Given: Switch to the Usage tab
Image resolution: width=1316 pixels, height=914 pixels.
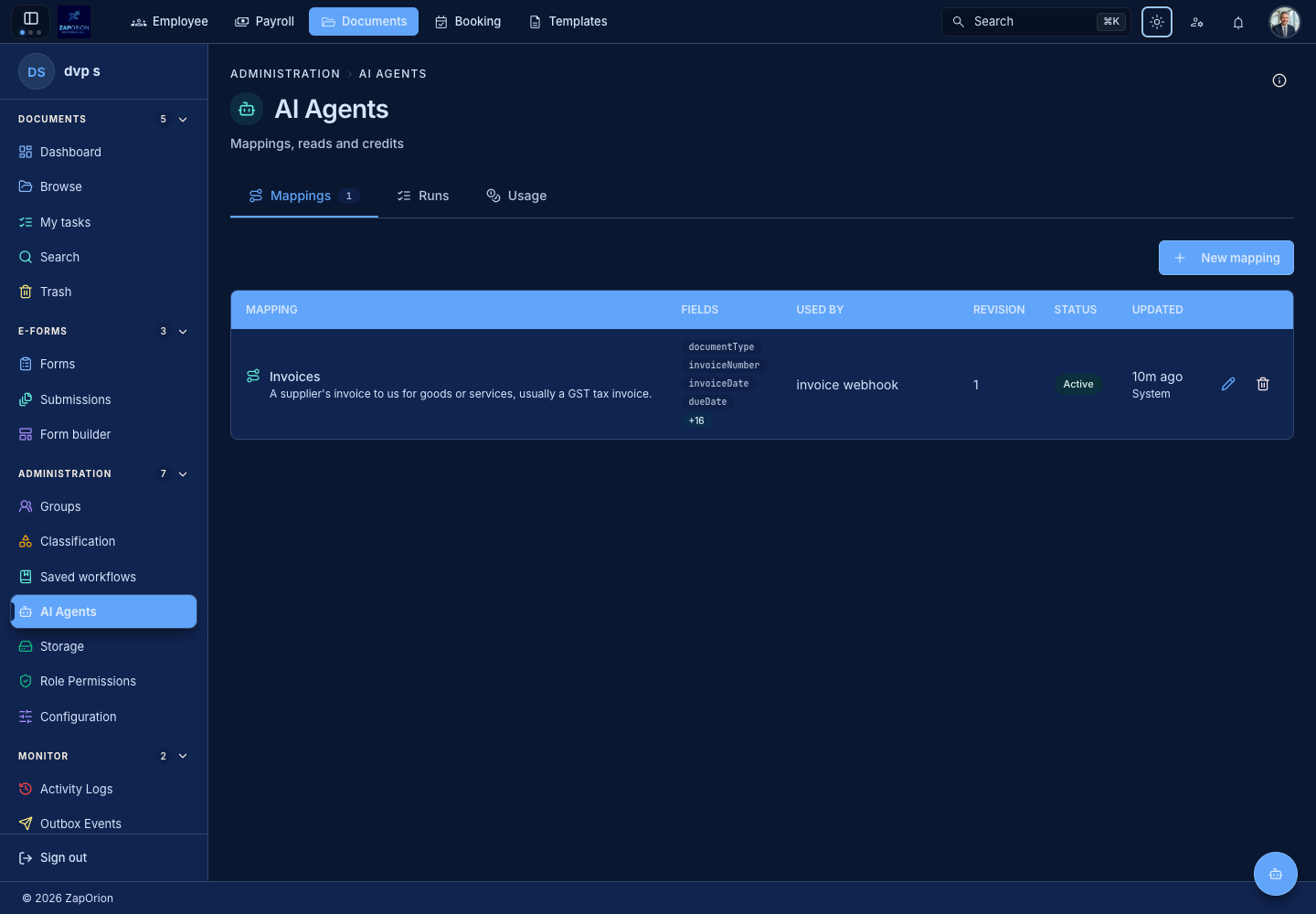Looking at the screenshot, I should coord(516,196).
